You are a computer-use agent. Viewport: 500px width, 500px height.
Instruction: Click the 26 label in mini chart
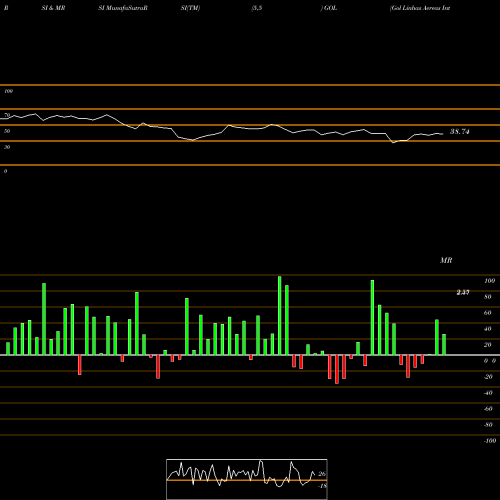click(322, 474)
